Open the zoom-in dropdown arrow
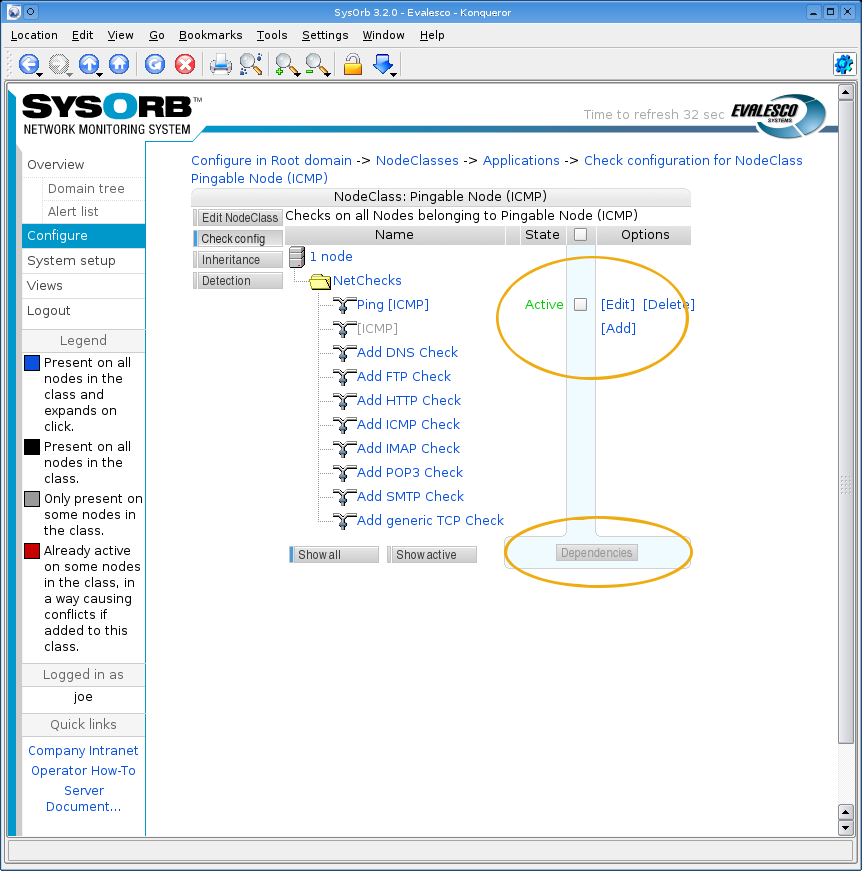This screenshot has height=871, width=862. tap(298, 74)
